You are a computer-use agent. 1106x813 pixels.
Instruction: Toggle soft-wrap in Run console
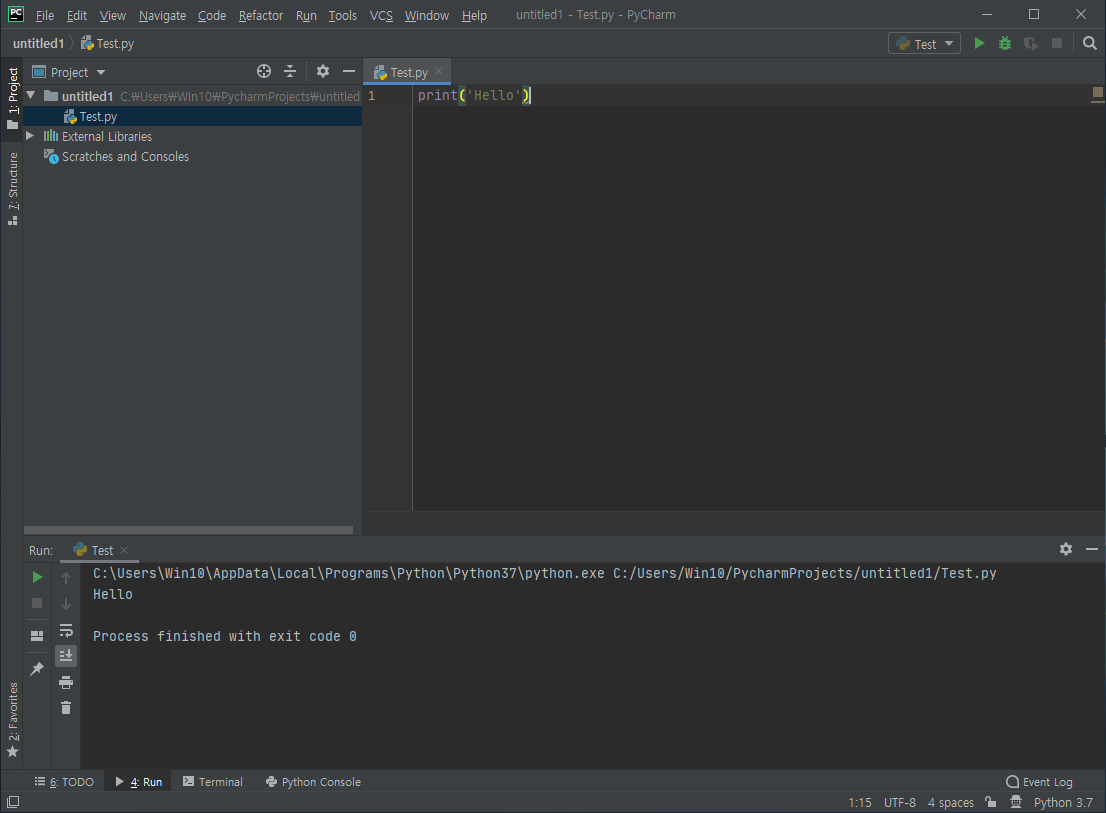tap(66, 630)
